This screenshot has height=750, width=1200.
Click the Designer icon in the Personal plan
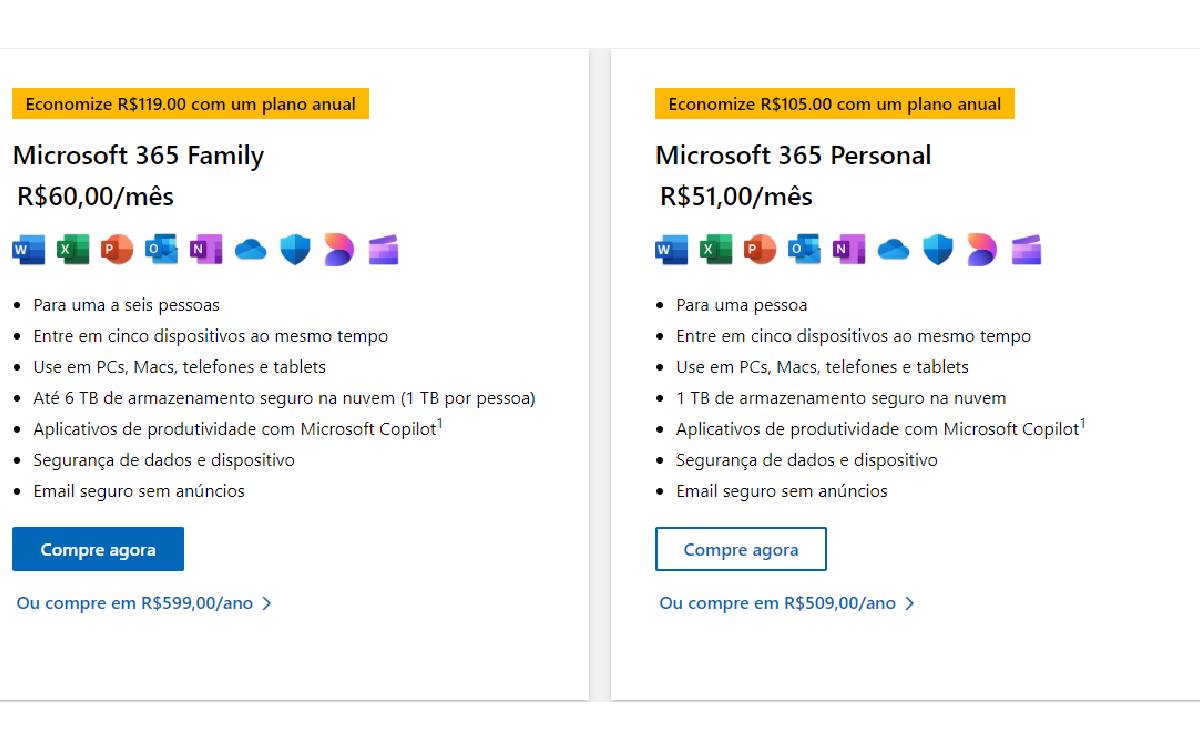(x=982, y=249)
